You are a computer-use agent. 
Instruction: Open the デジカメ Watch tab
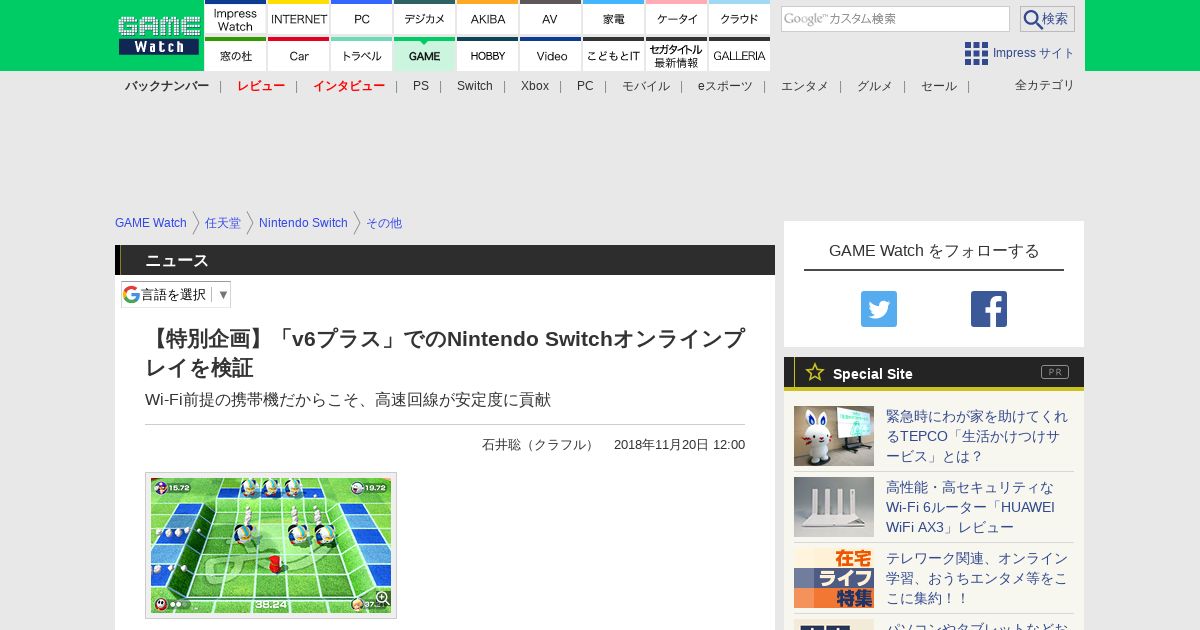coord(424,17)
